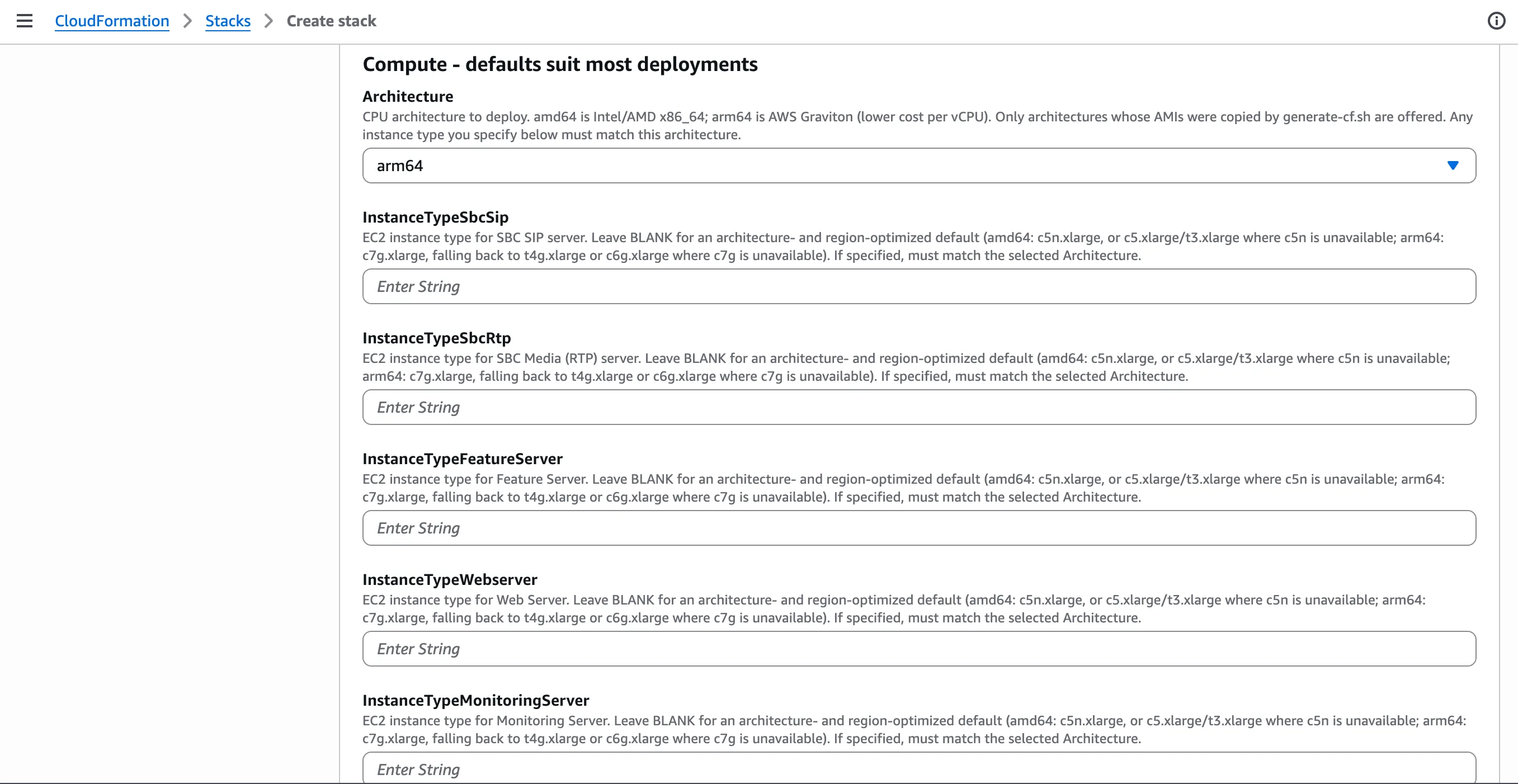Click the 'EC2 instance type for Monitoring Server' description
1518x784 pixels.
pos(914,729)
